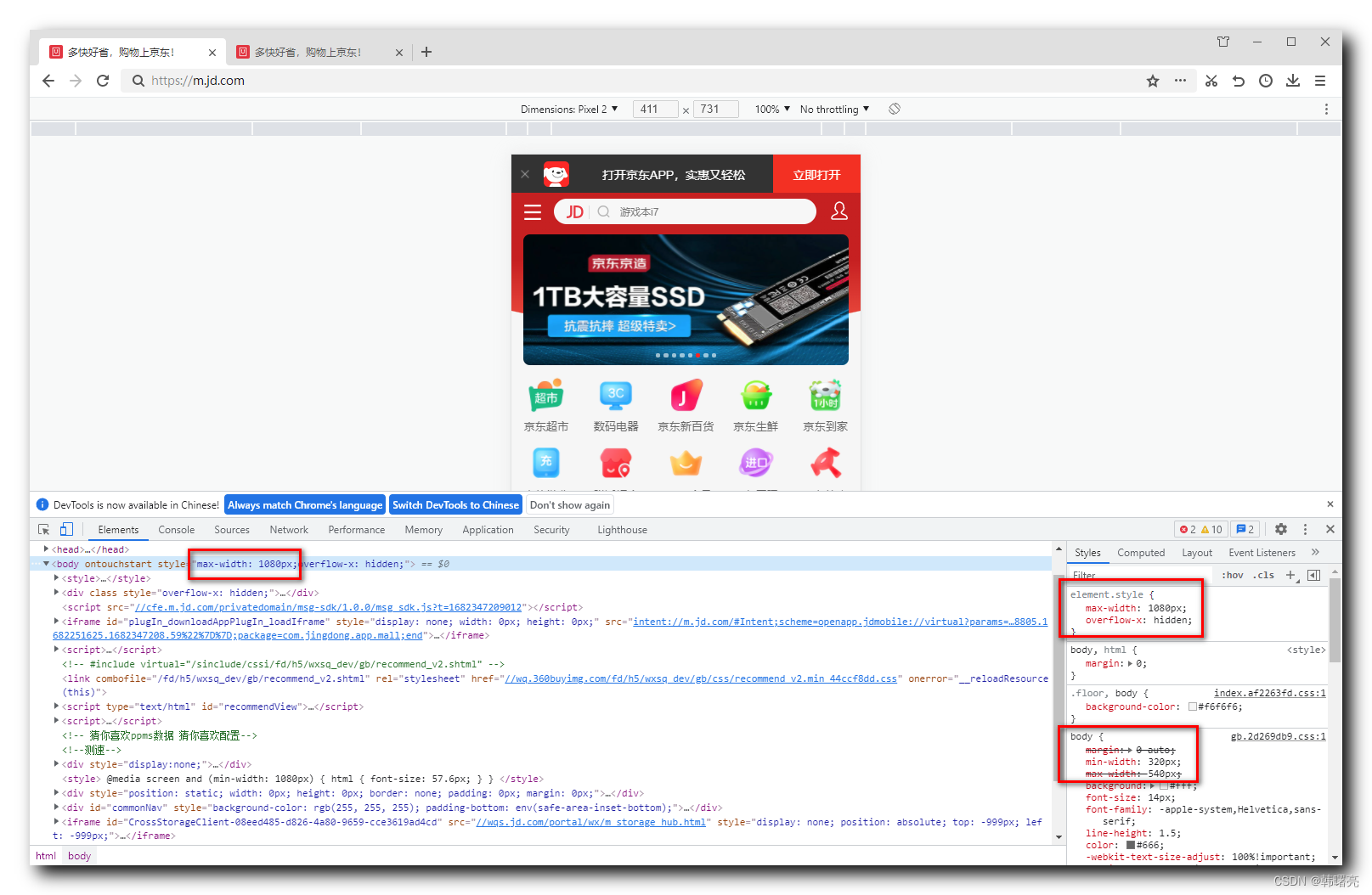Activate the inspect element picker icon

pos(44,529)
